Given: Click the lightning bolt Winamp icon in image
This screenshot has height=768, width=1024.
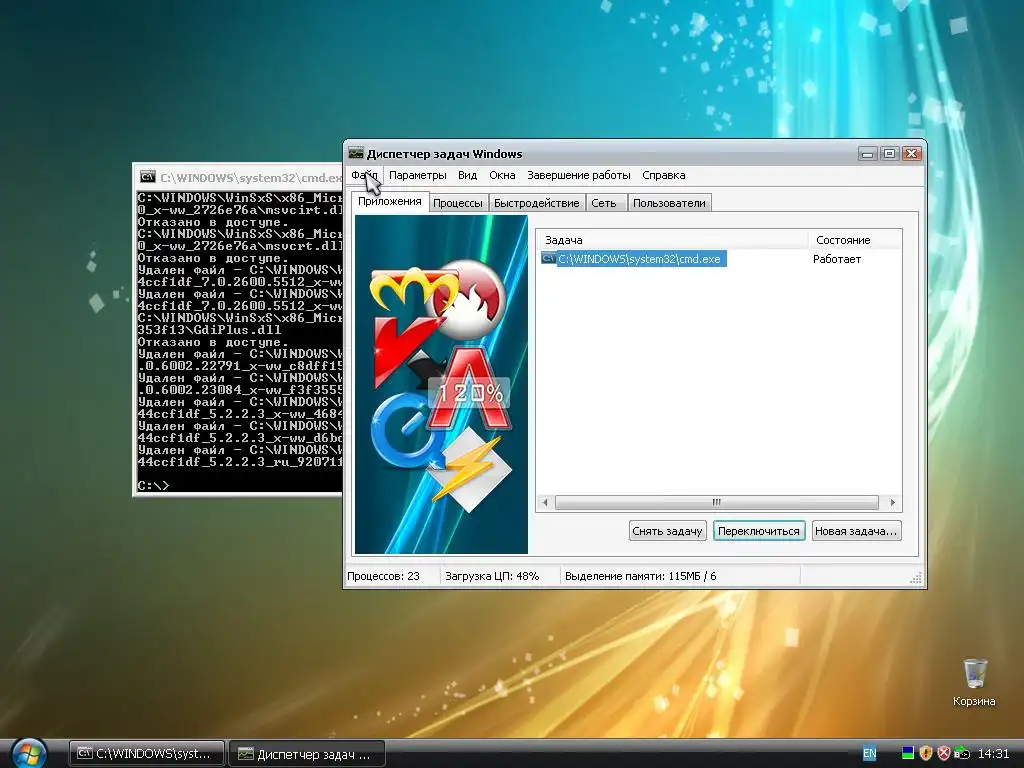Looking at the screenshot, I should pos(468,469).
